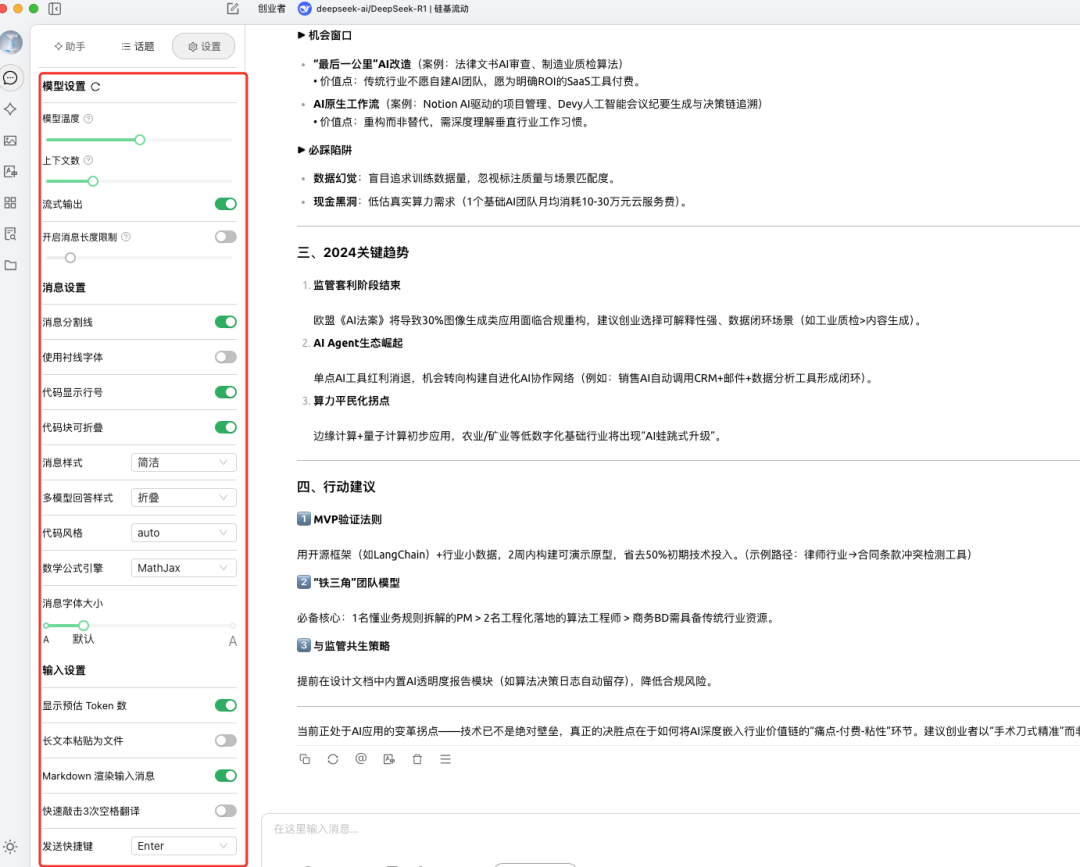Image resolution: width=1080 pixels, height=867 pixels.
Task: Open the files folder icon in the sidebar
Action: (10, 266)
